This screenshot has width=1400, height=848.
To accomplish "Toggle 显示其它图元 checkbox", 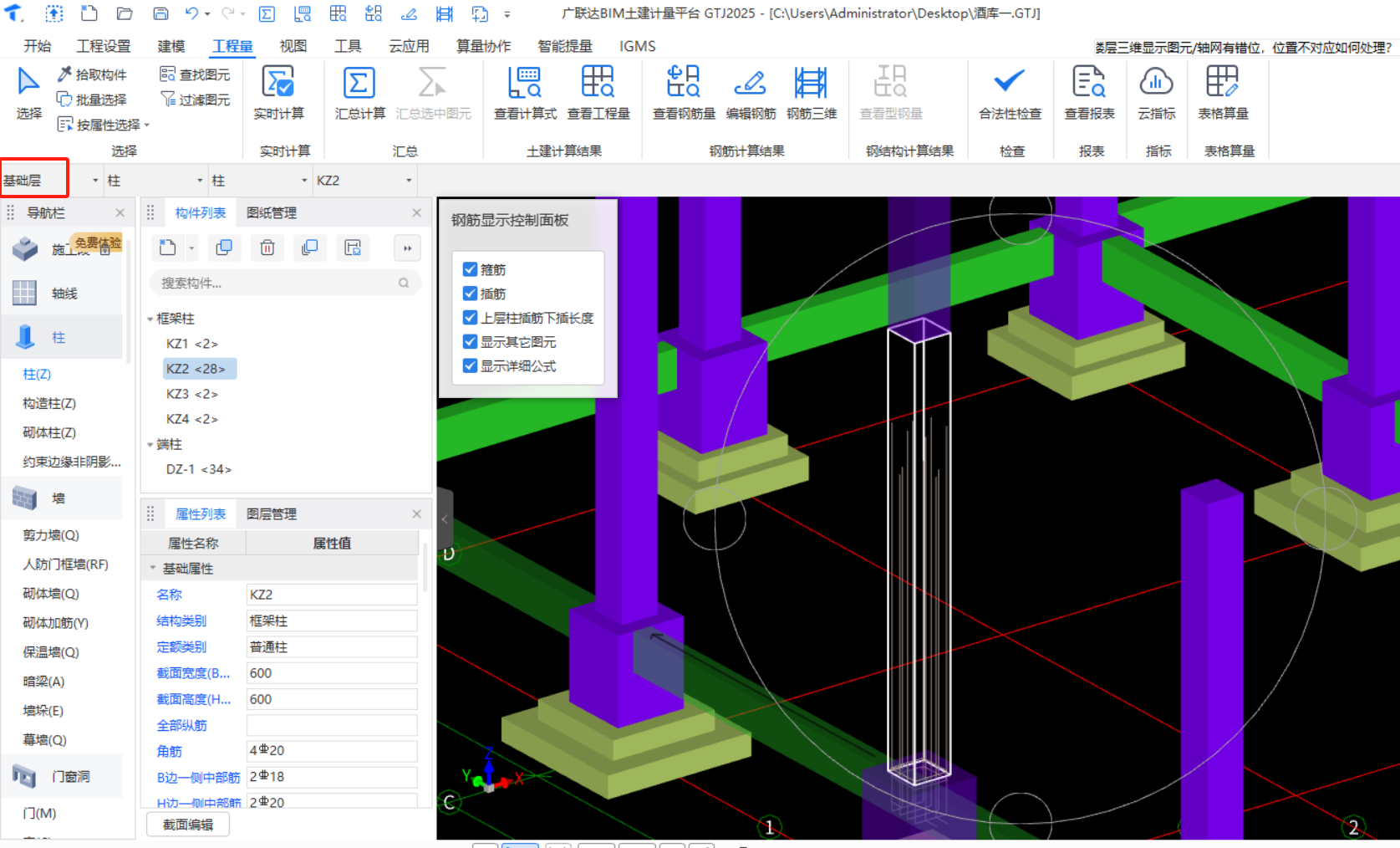I will (x=470, y=342).
